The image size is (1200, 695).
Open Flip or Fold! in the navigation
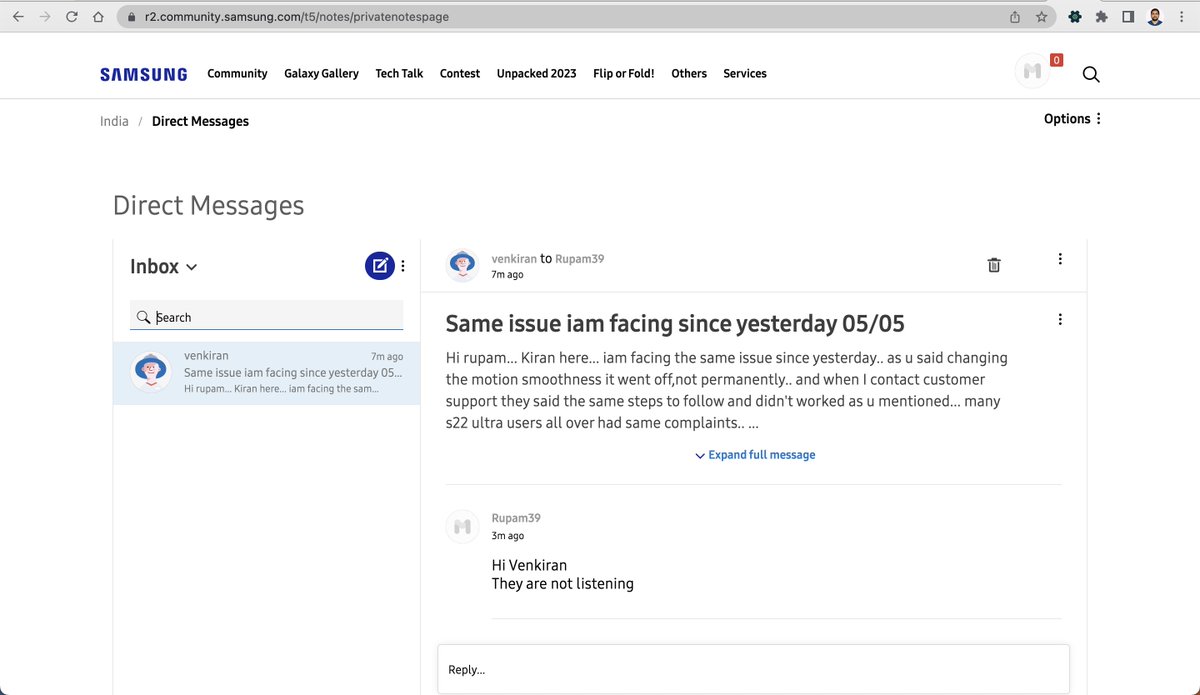pyautogui.click(x=624, y=74)
